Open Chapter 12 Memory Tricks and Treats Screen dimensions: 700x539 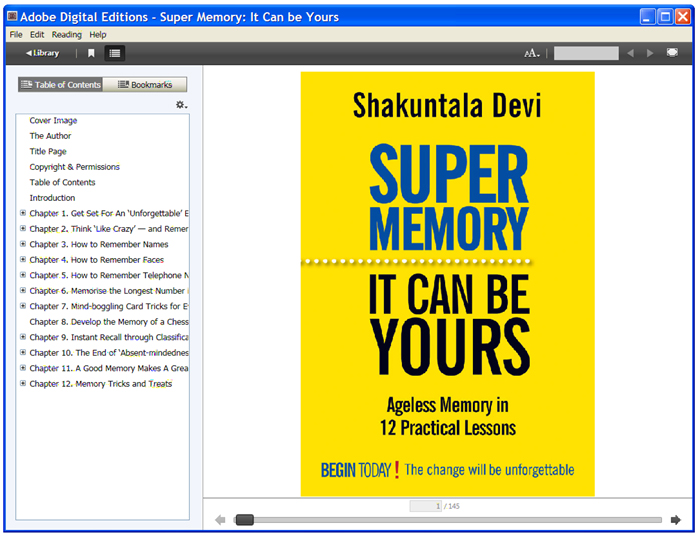(101, 384)
